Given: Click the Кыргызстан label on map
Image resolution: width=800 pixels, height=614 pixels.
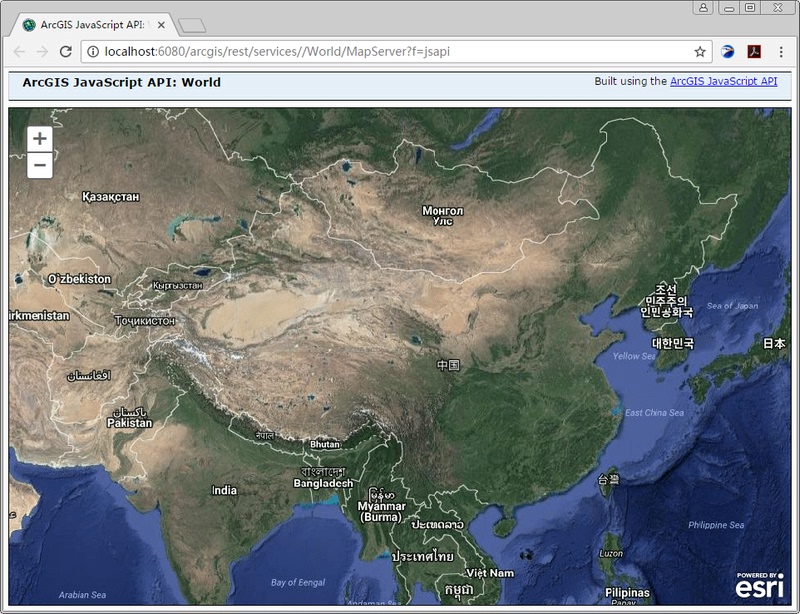Looking at the screenshot, I should (178, 285).
